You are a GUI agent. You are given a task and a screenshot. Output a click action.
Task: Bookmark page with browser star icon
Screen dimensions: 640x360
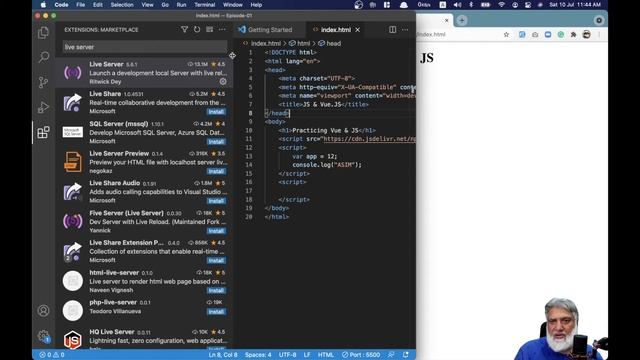(506, 35)
